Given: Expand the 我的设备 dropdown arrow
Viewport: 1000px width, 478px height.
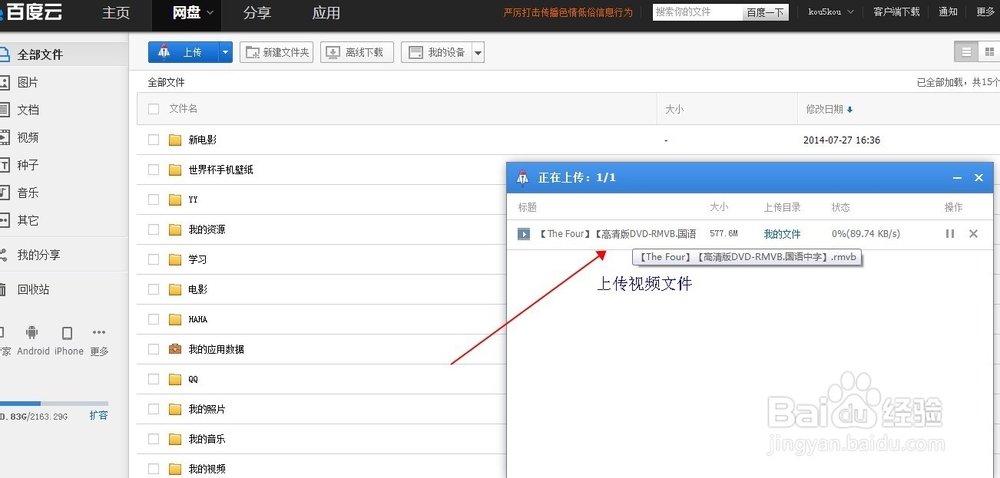Looking at the screenshot, I should pos(478,52).
